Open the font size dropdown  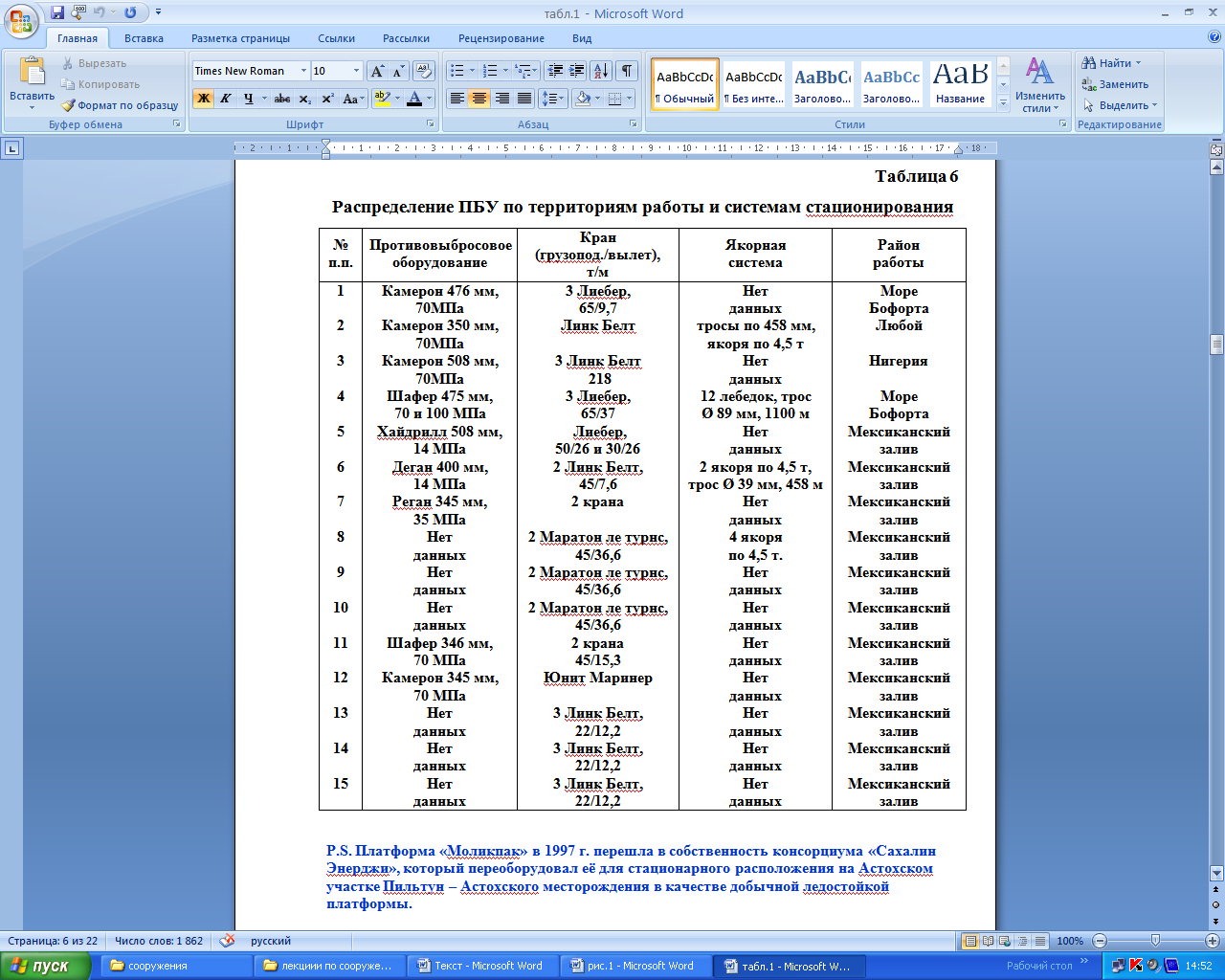[356, 71]
